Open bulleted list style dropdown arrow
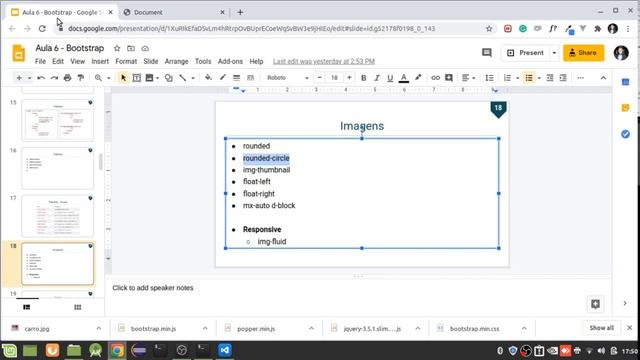640x360 pixels. [539, 78]
